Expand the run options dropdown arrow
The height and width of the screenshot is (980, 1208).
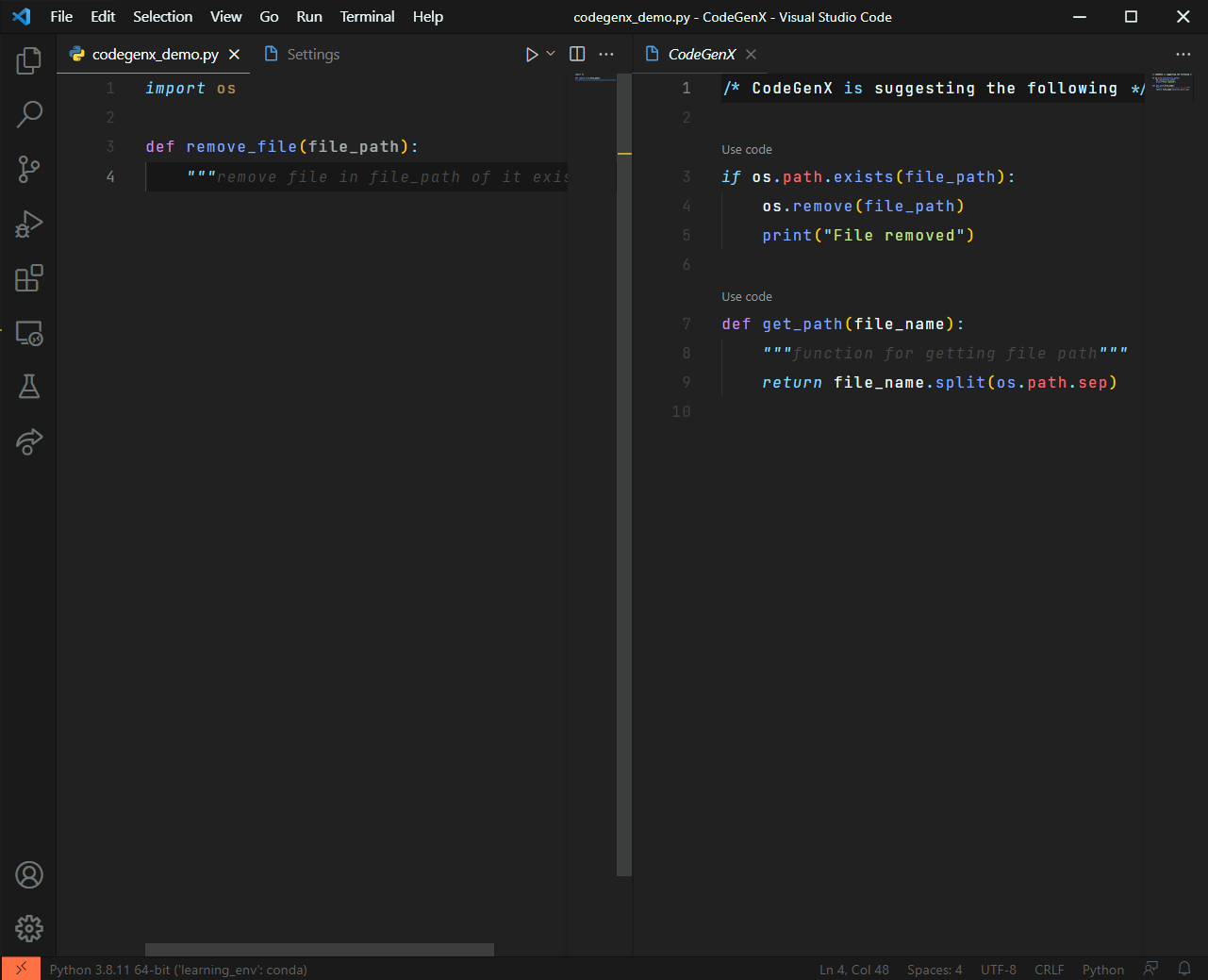click(x=551, y=54)
